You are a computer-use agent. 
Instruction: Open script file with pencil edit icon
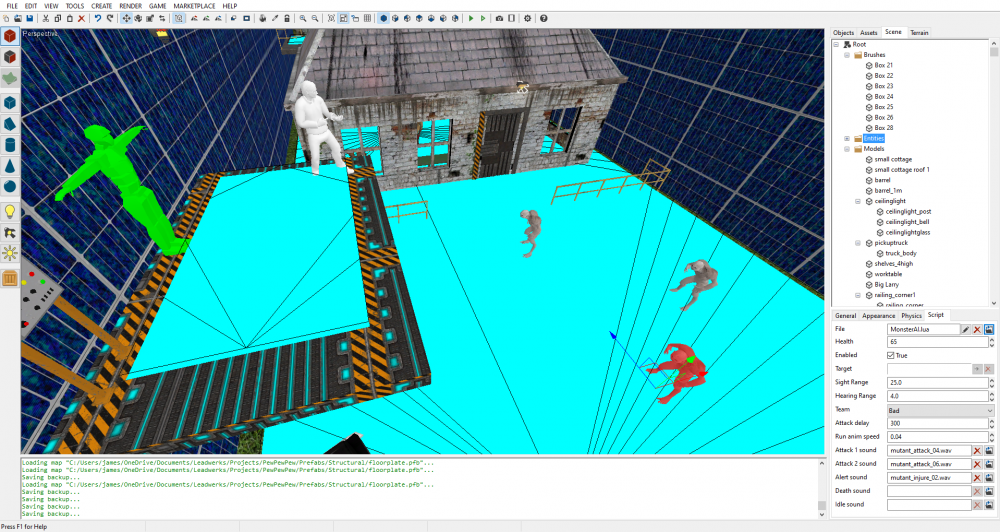(x=966, y=328)
